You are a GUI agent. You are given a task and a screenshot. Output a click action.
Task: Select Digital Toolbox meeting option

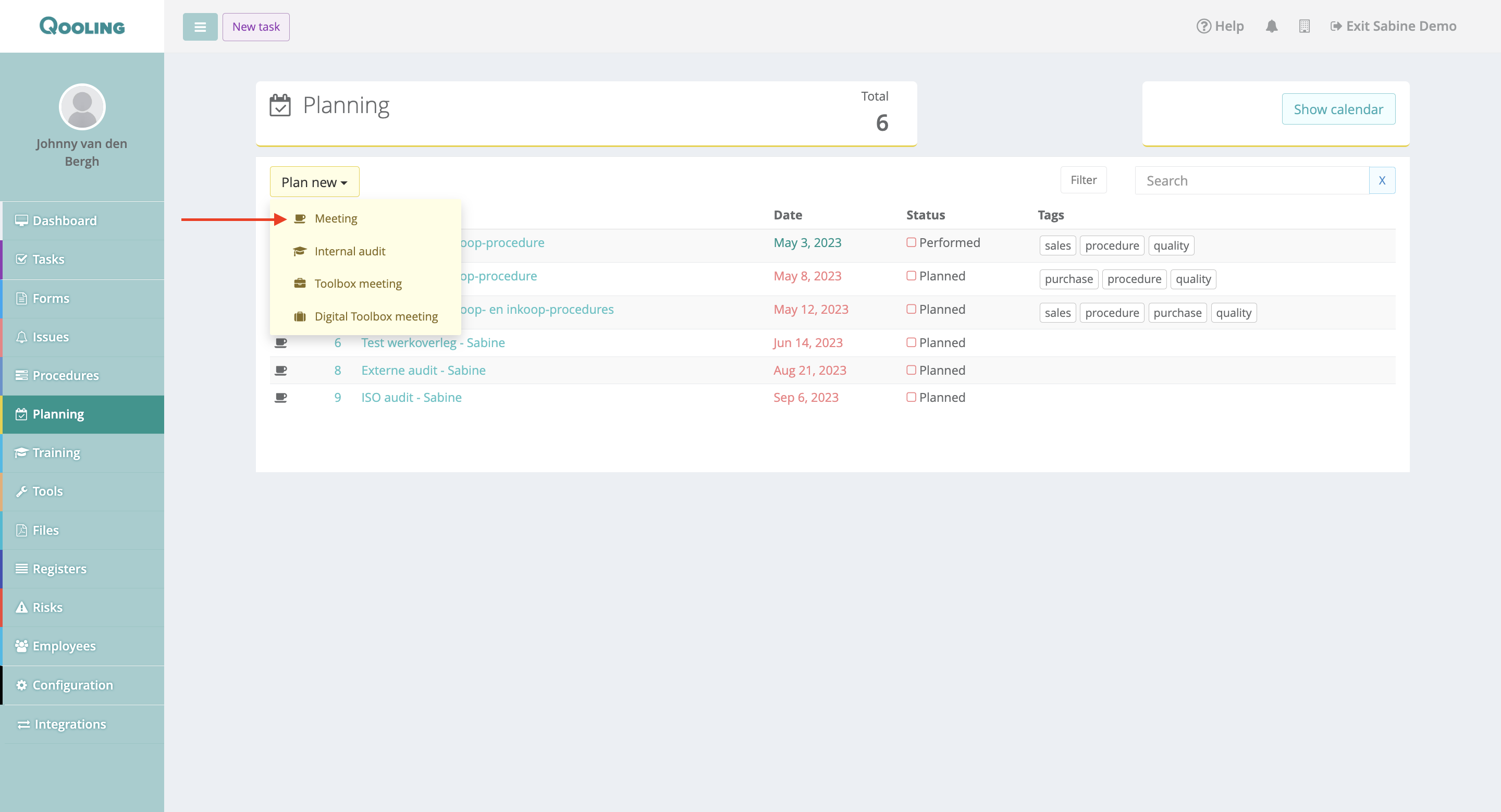point(376,316)
